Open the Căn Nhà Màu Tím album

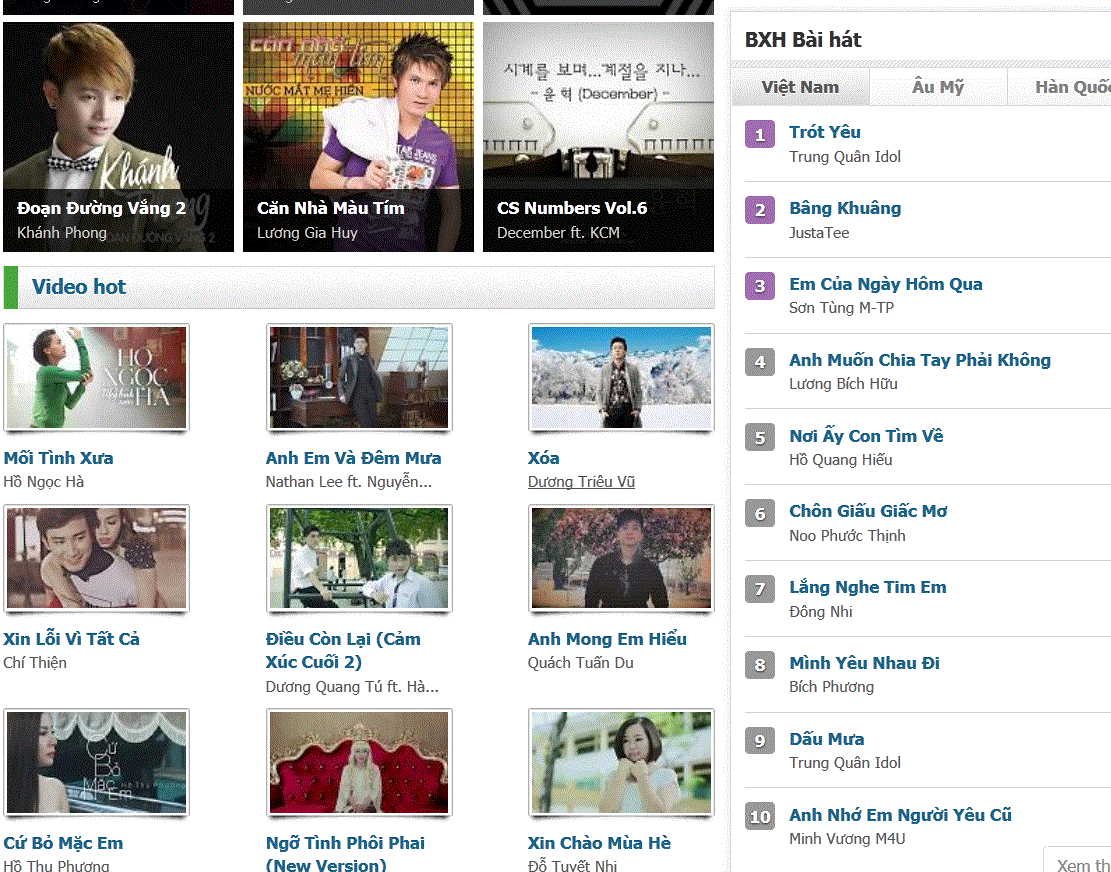pos(358,137)
